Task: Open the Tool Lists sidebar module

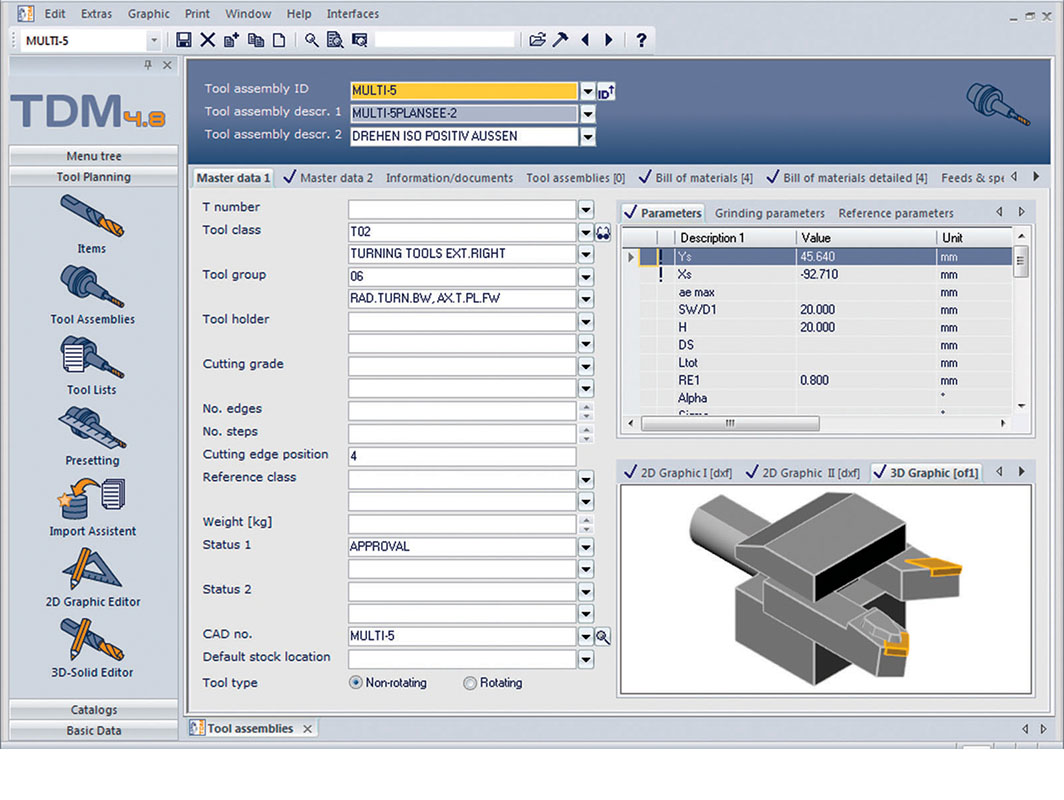Action: click(x=92, y=365)
